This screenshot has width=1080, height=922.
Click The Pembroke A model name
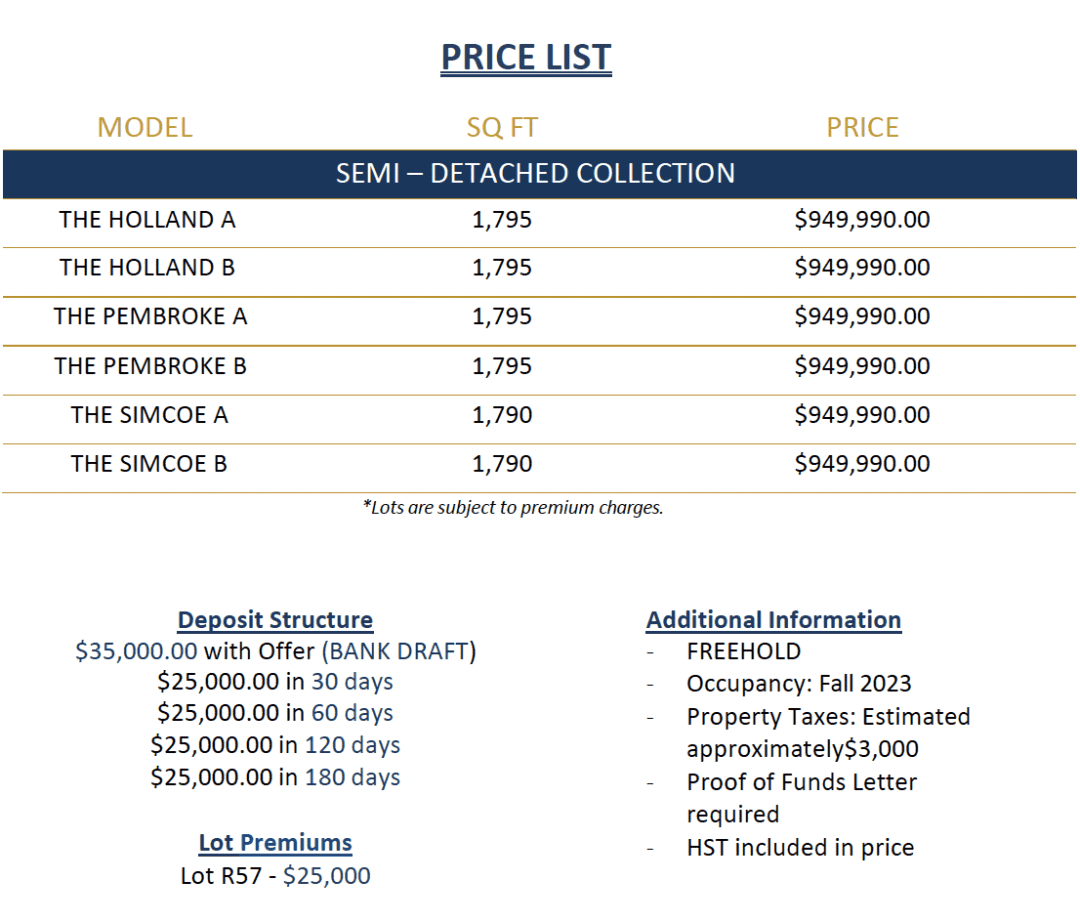[x=150, y=316]
